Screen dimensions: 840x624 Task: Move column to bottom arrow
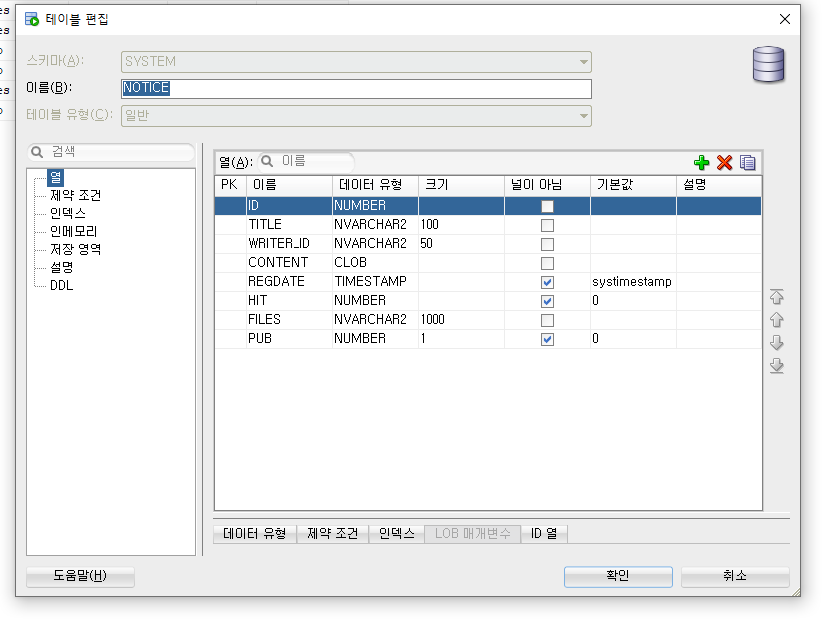coord(777,366)
